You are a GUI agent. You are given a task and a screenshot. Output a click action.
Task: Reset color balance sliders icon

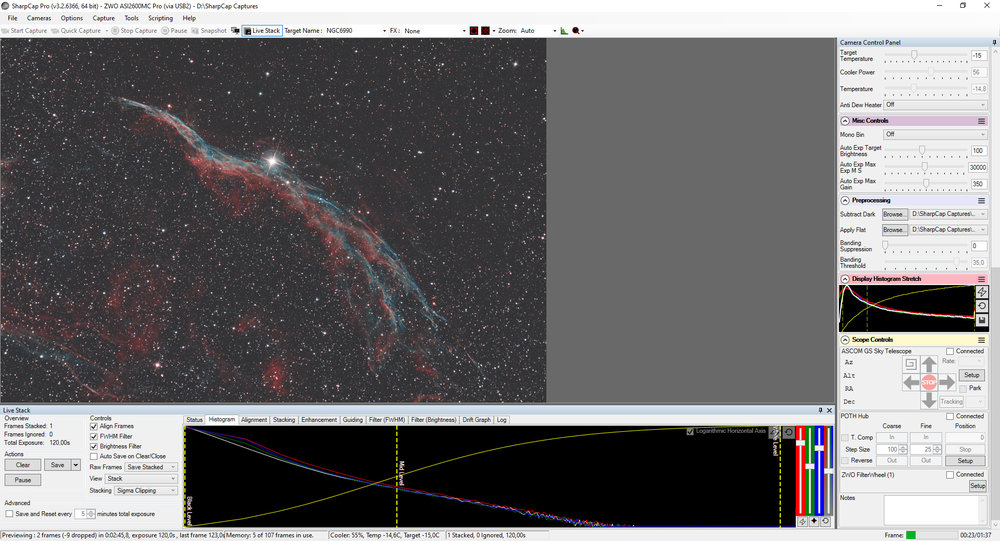825,521
